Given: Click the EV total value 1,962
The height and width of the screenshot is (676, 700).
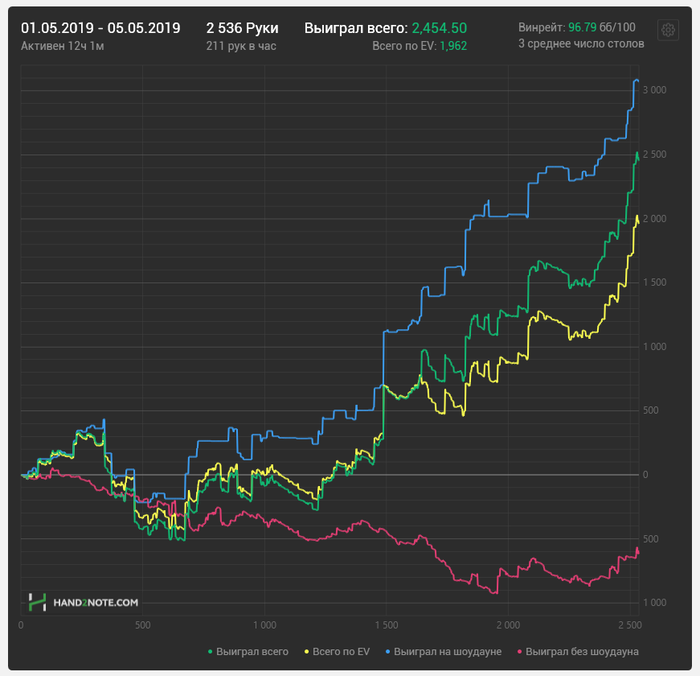Looking at the screenshot, I should point(453,46).
